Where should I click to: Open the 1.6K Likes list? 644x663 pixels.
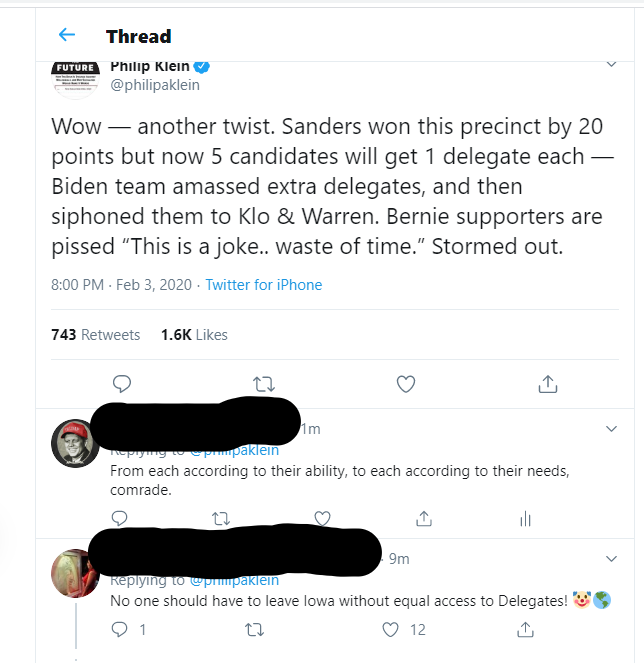pyautogui.click(x=194, y=335)
